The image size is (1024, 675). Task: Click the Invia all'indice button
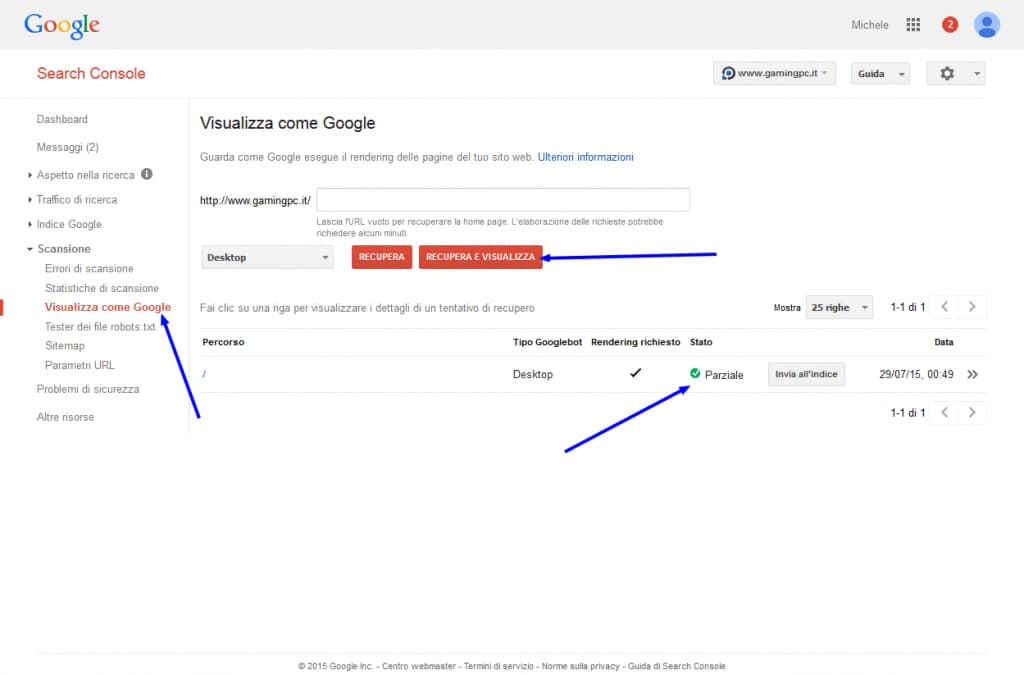pyautogui.click(x=807, y=374)
